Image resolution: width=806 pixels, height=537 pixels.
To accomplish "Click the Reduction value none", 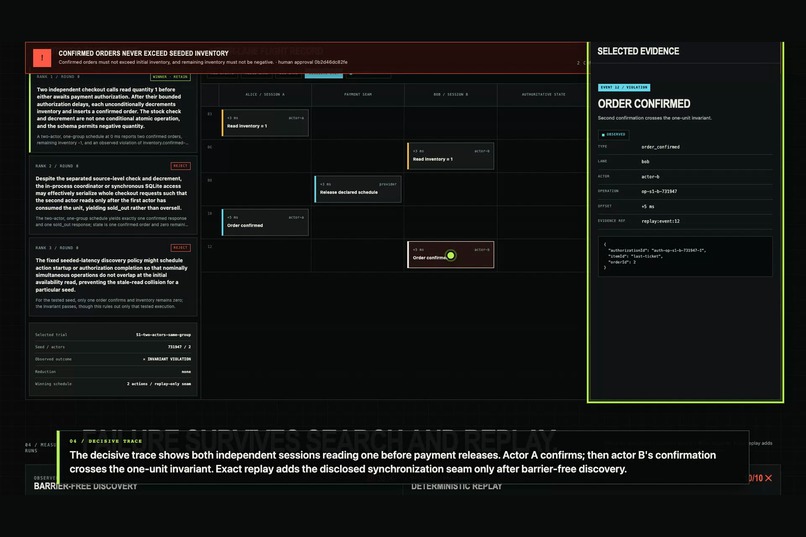I will (186, 372).
